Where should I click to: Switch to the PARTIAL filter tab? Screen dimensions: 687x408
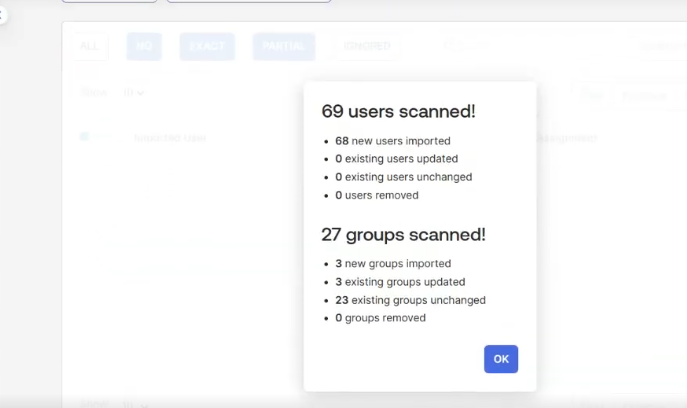point(284,46)
